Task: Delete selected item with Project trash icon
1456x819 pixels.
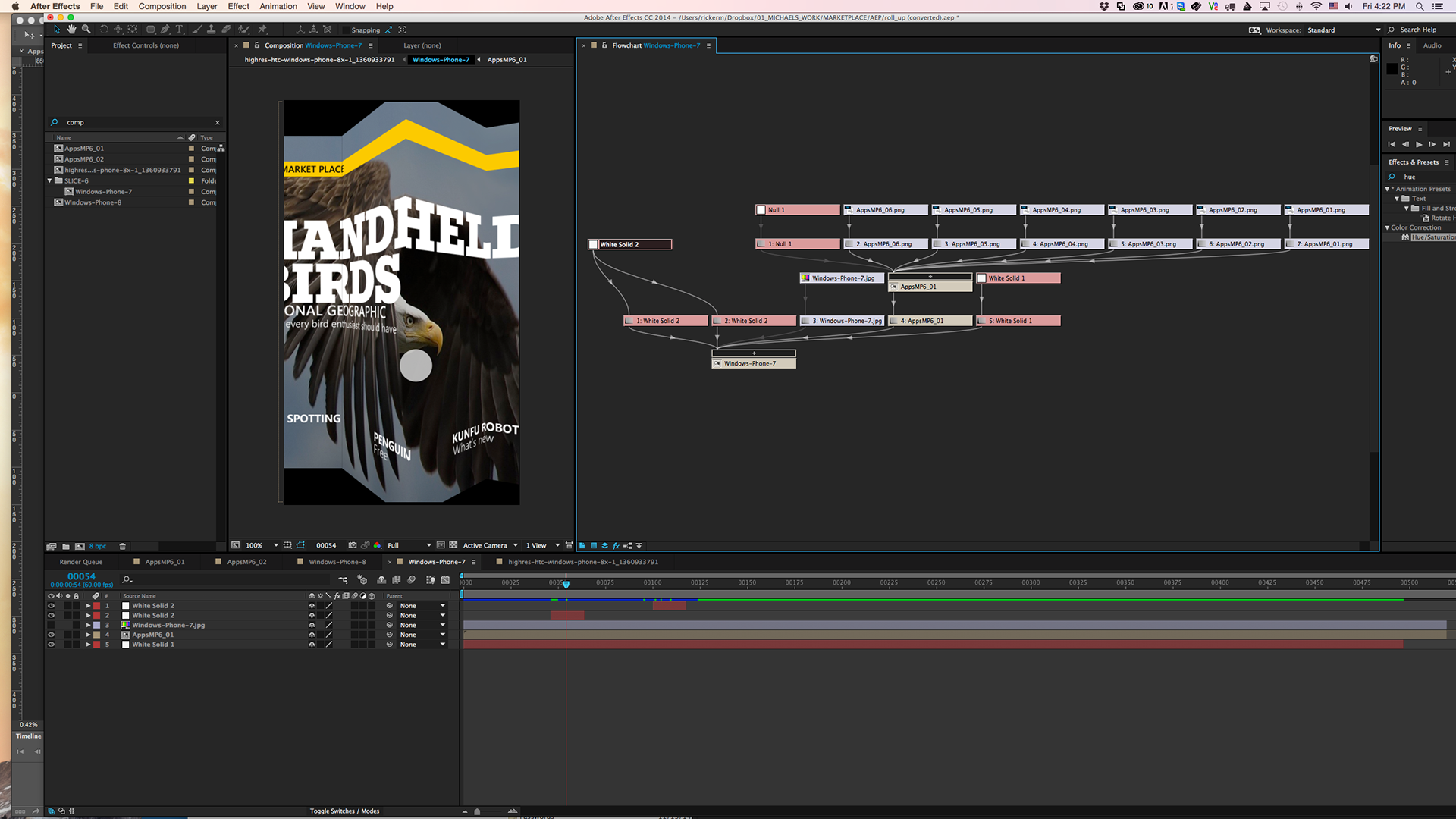Action: click(122, 546)
